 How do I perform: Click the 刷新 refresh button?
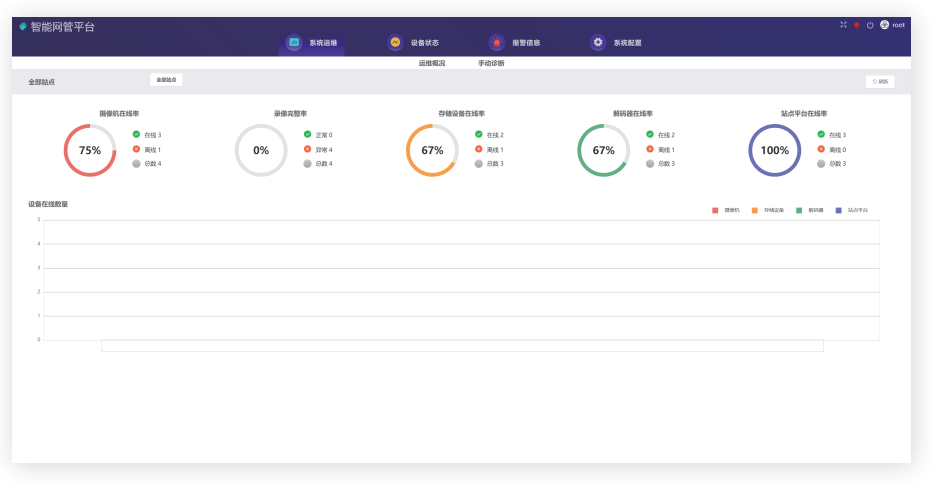[880, 82]
